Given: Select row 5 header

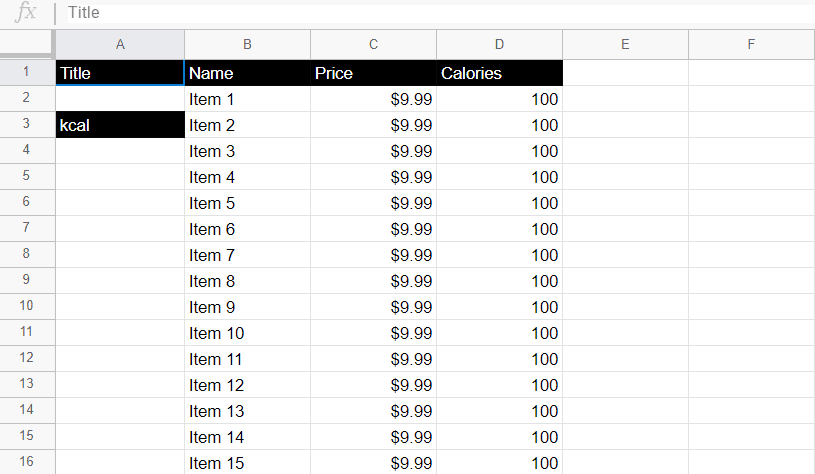Looking at the screenshot, I should (x=27, y=176).
